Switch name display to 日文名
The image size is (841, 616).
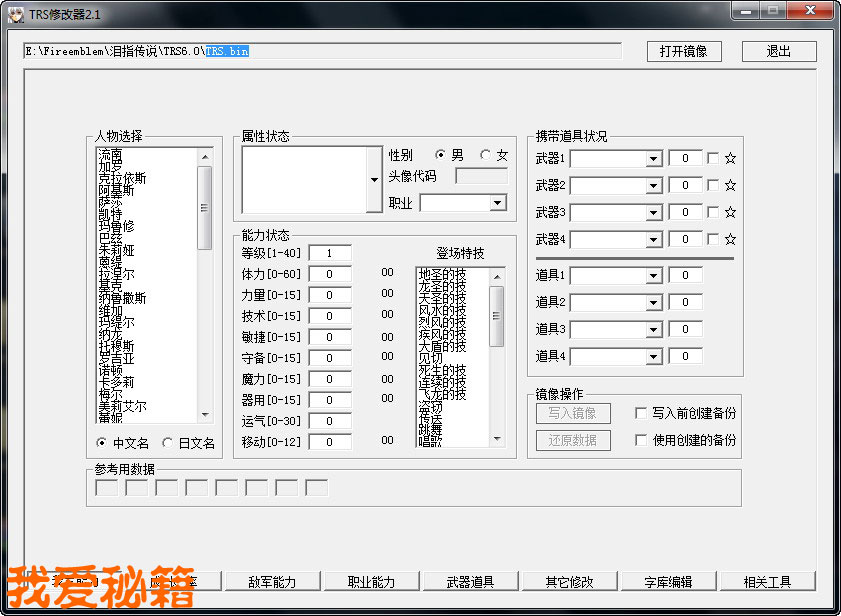pos(167,443)
